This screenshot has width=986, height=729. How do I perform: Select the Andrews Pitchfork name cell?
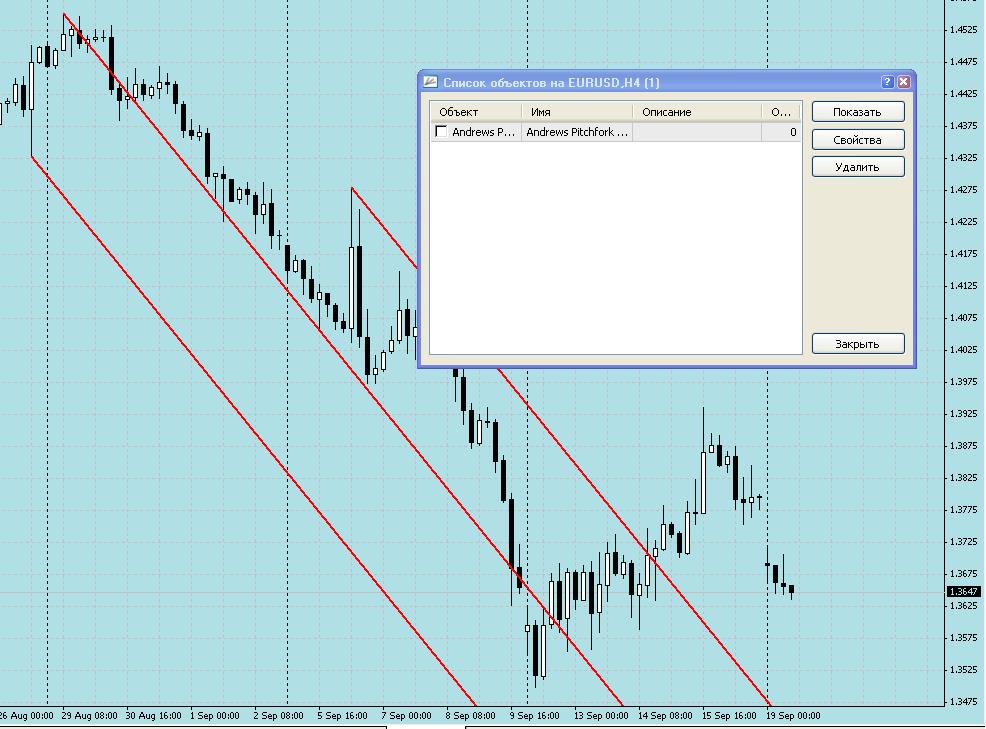click(577, 132)
